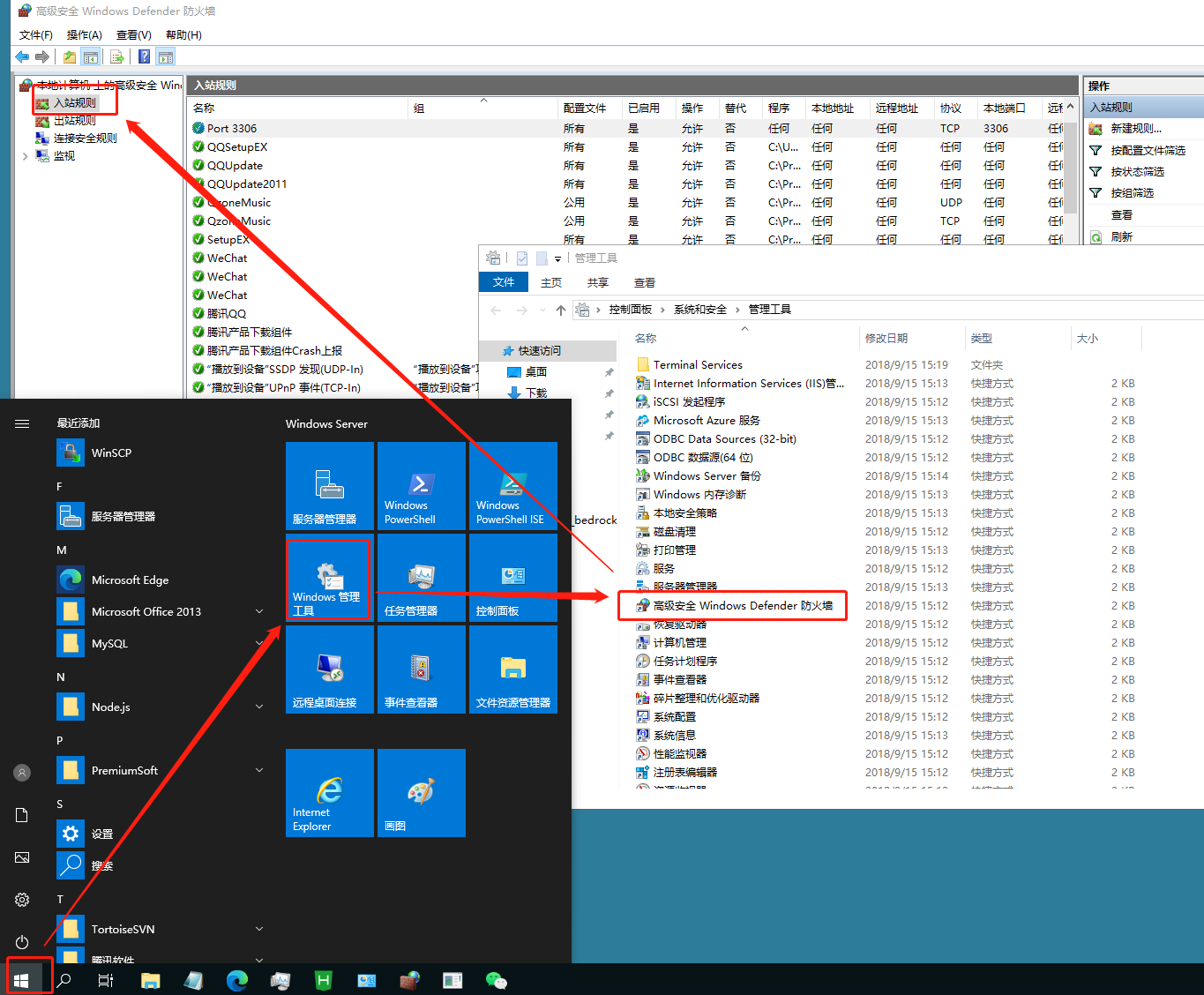Click the power icon in Start sidebar
The height and width of the screenshot is (995, 1204).
click(x=22, y=942)
